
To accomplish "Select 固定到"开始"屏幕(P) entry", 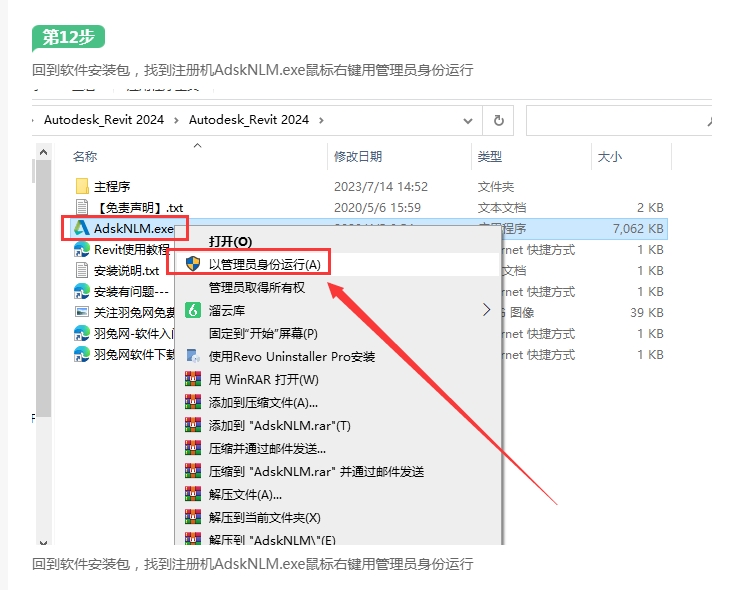I will click(337, 333).
